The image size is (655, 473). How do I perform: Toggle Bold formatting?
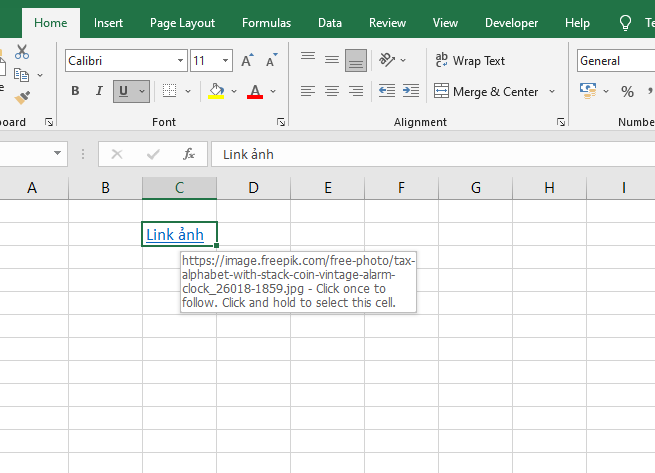point(75,91)
